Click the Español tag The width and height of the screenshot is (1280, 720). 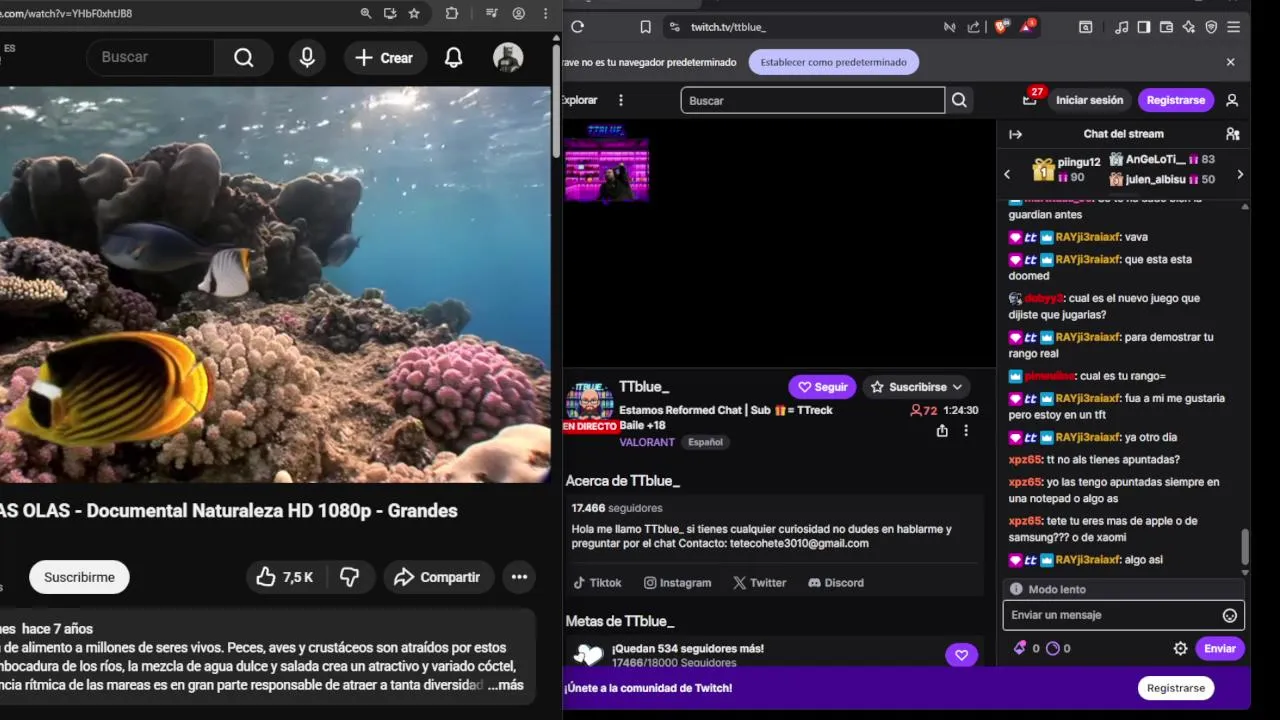(705, 442)
